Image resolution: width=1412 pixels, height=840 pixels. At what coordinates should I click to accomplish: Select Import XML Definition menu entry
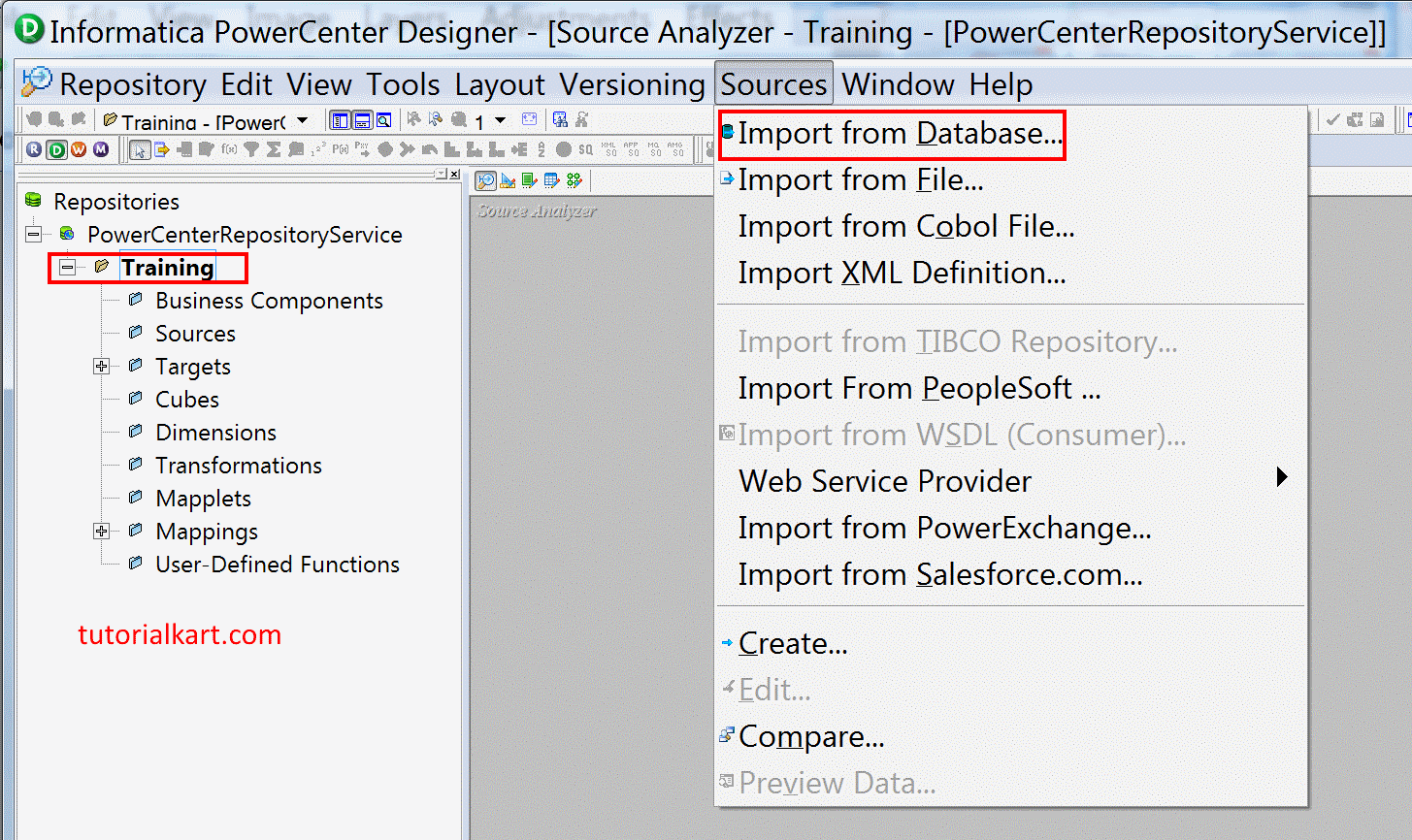1010,273
